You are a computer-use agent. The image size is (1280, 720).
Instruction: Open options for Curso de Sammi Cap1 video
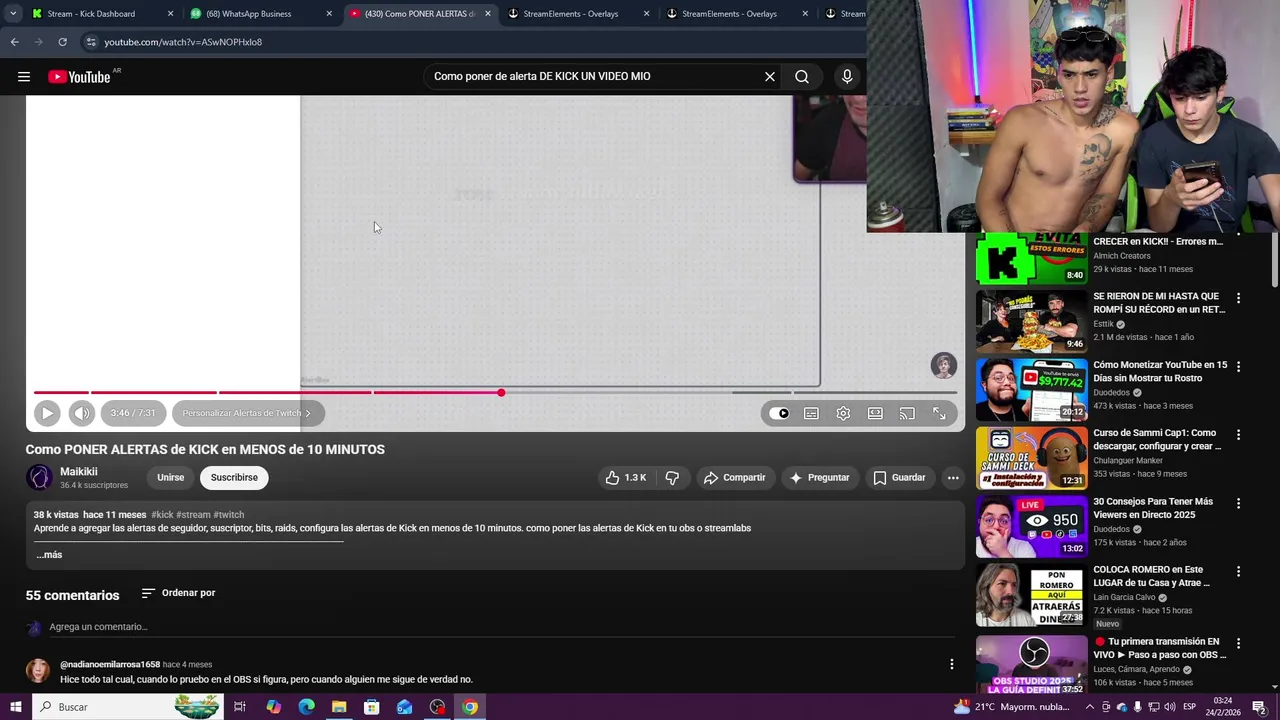click(x=1238, y=435)
